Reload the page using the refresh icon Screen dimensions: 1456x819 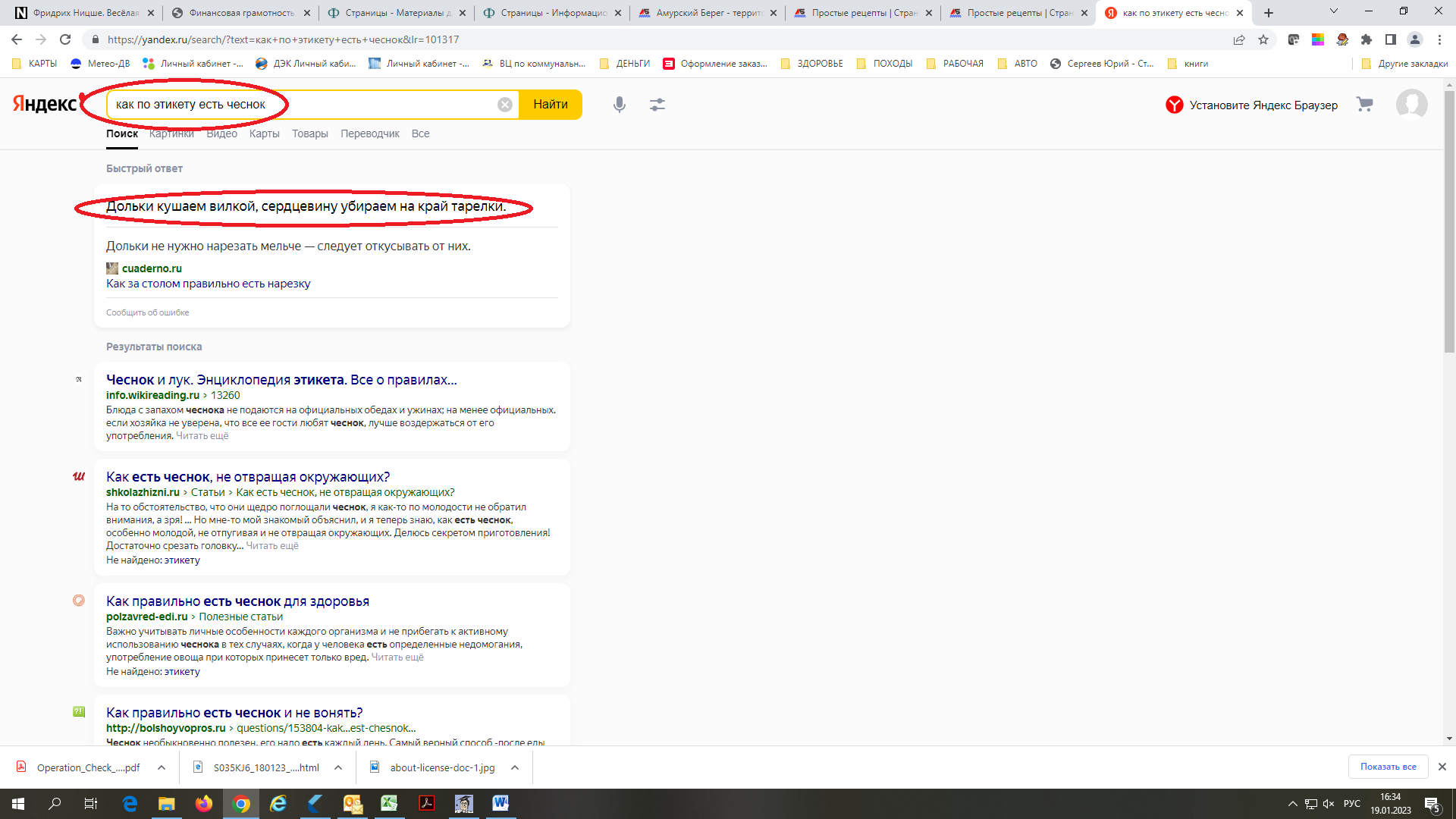[65, 39]
